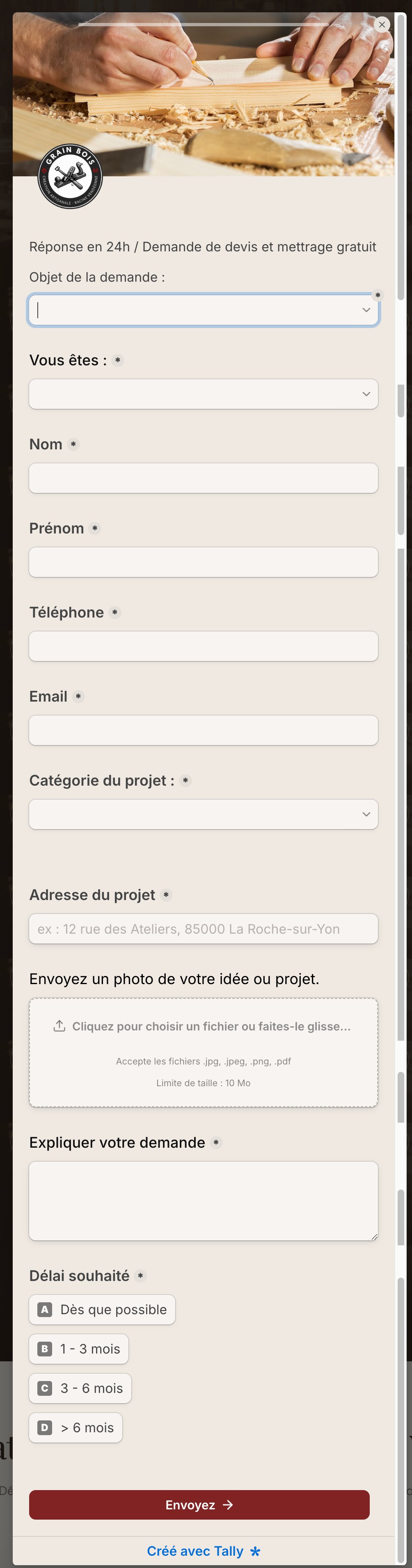Screen dimensions: 412x1568
Task: Click the Grain Bois round logo
Action: [70, 176]
